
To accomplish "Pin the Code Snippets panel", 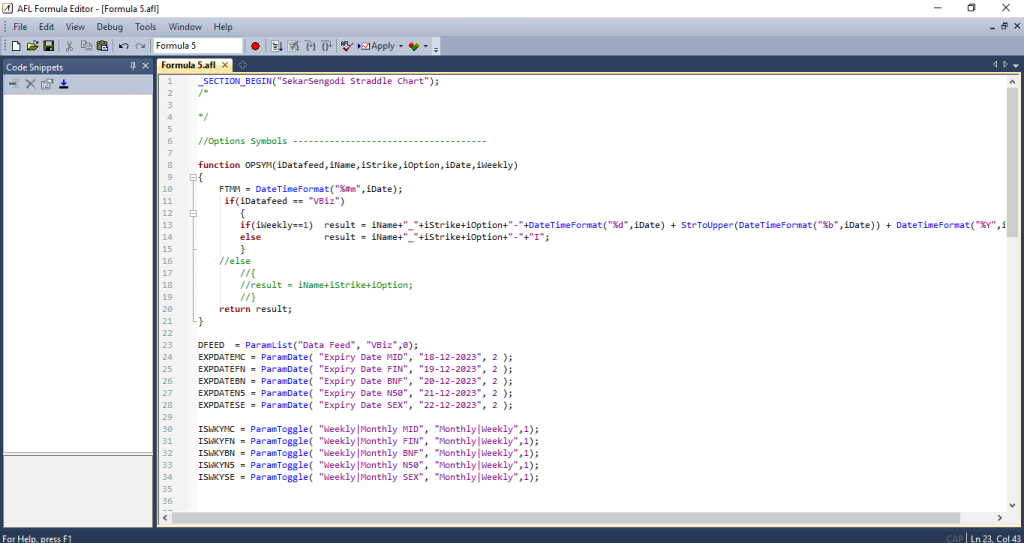I will 133,66.
